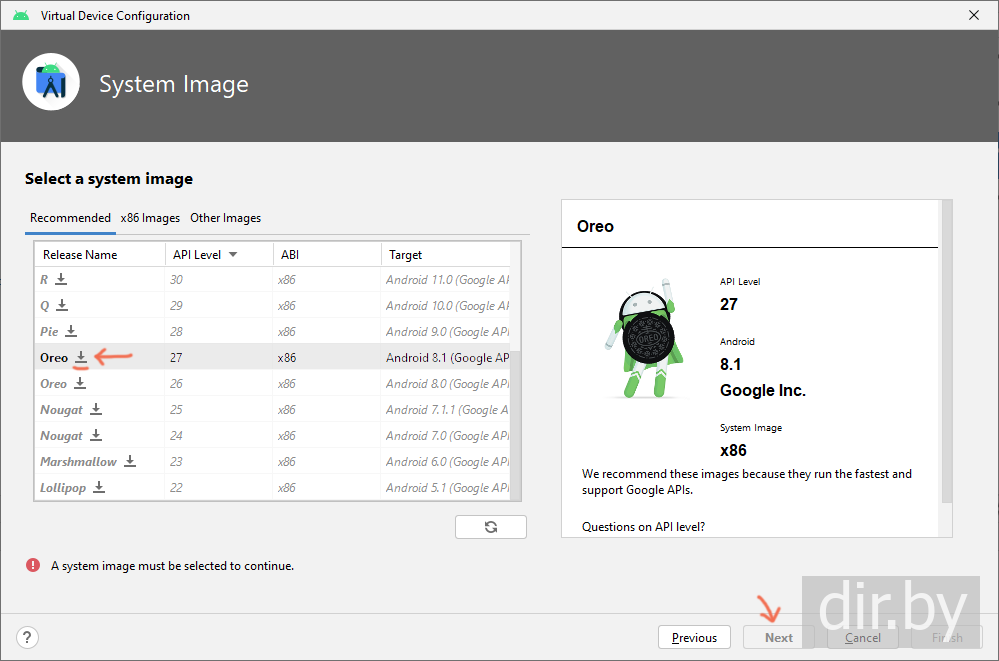Screen dimensions: 999x661
Task: Open the Other Images tab
Action: pos(225,218)
